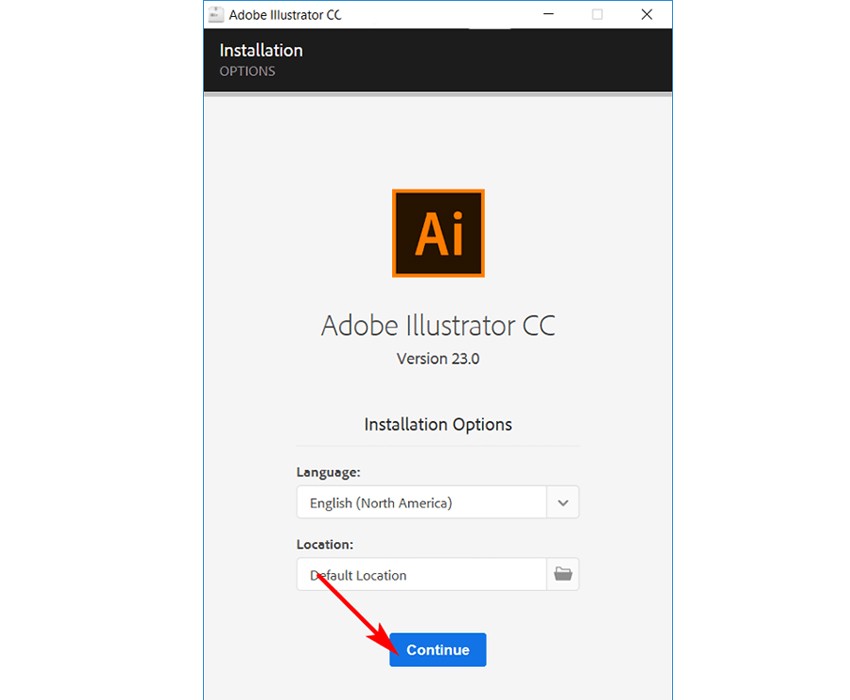Screen dimensions: 850x700
Task: Click the Adobe Illustrator CC product name
Action: (438, 326)
